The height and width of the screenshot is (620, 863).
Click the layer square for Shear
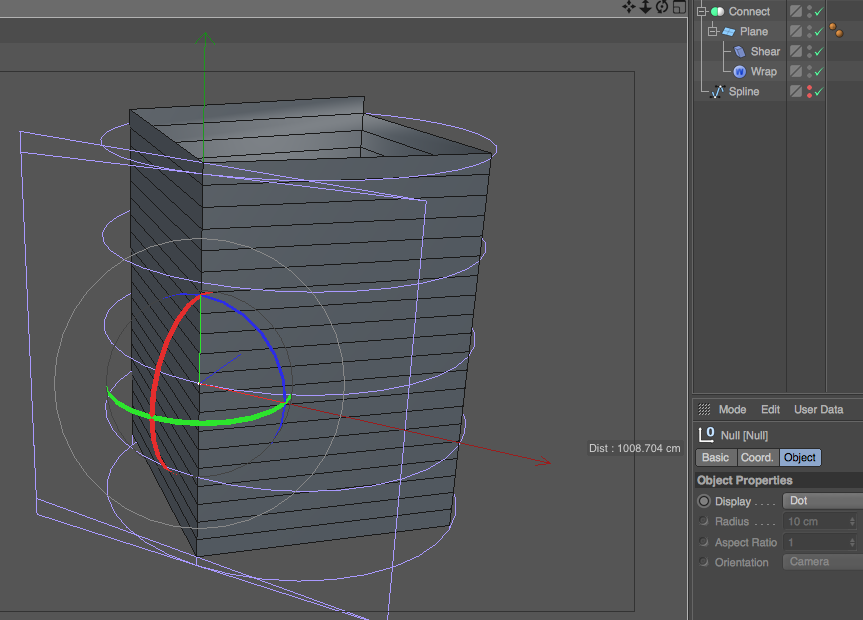796,51
